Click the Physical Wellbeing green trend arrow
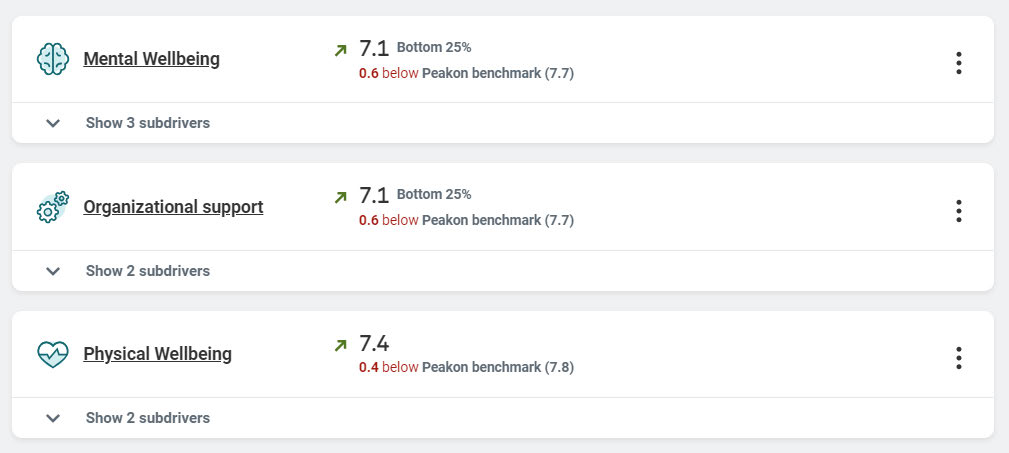Viewport: 1009px width, 453px height. pyautogui.click(x=341, y=345)
